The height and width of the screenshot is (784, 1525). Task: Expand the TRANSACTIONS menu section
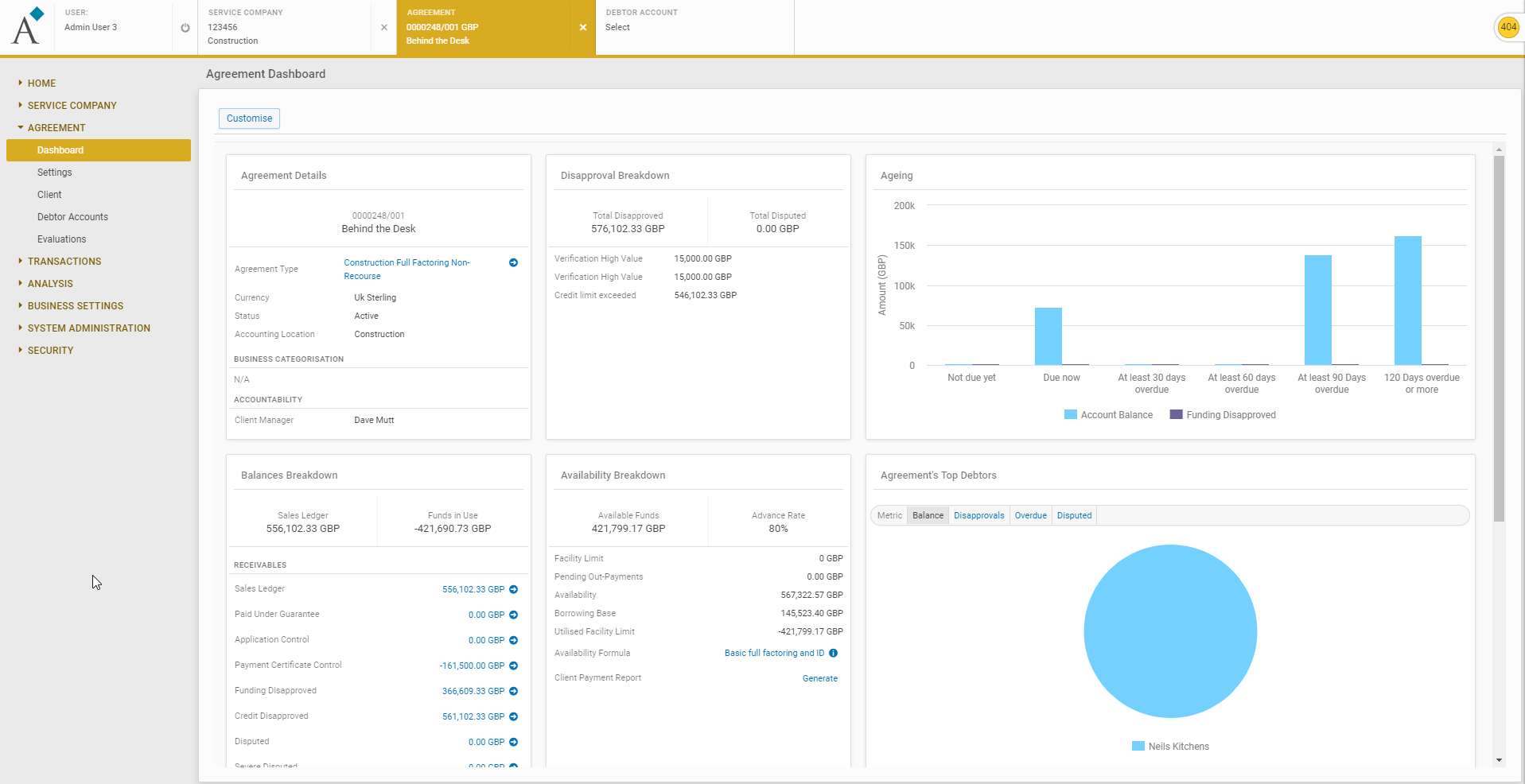[x=64, y=261]
